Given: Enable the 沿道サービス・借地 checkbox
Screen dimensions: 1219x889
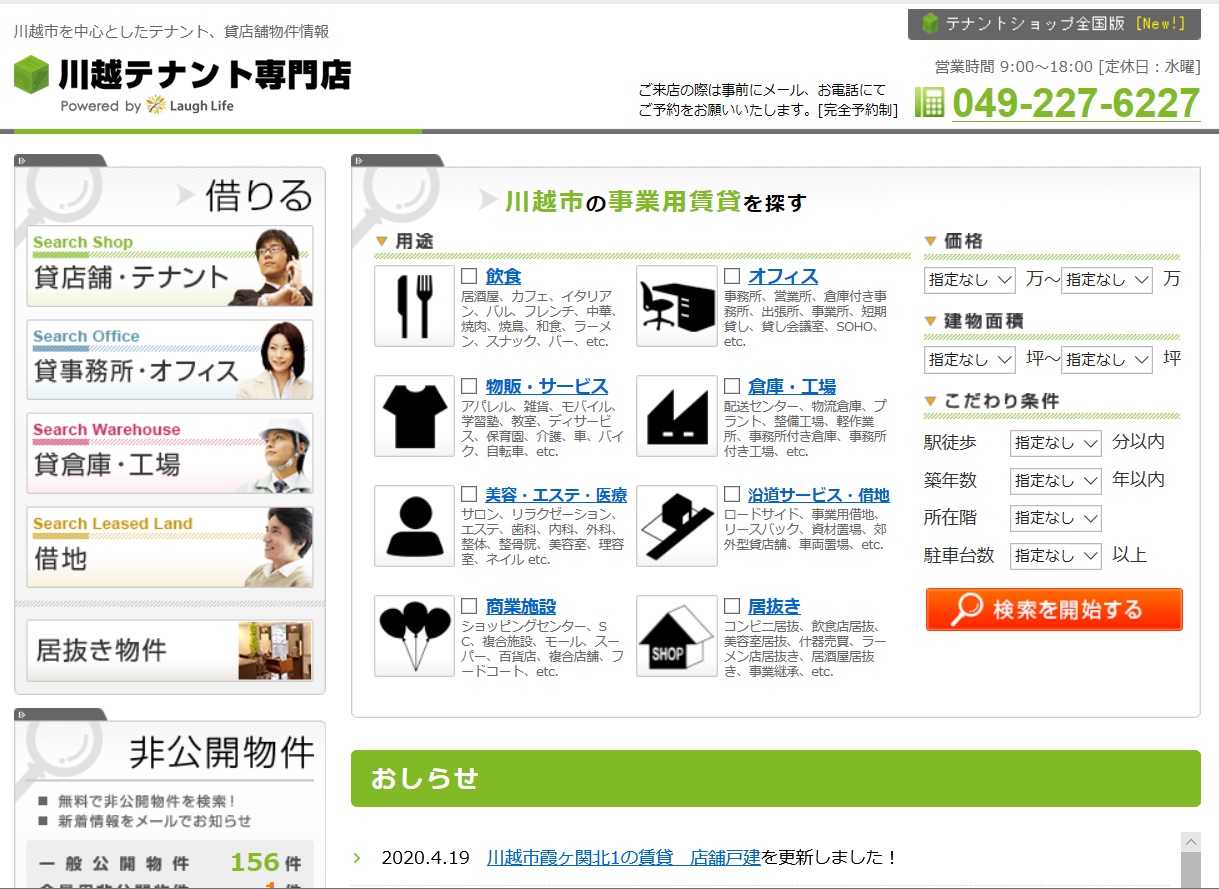Looking at the screenshot, I should (732, 494).
